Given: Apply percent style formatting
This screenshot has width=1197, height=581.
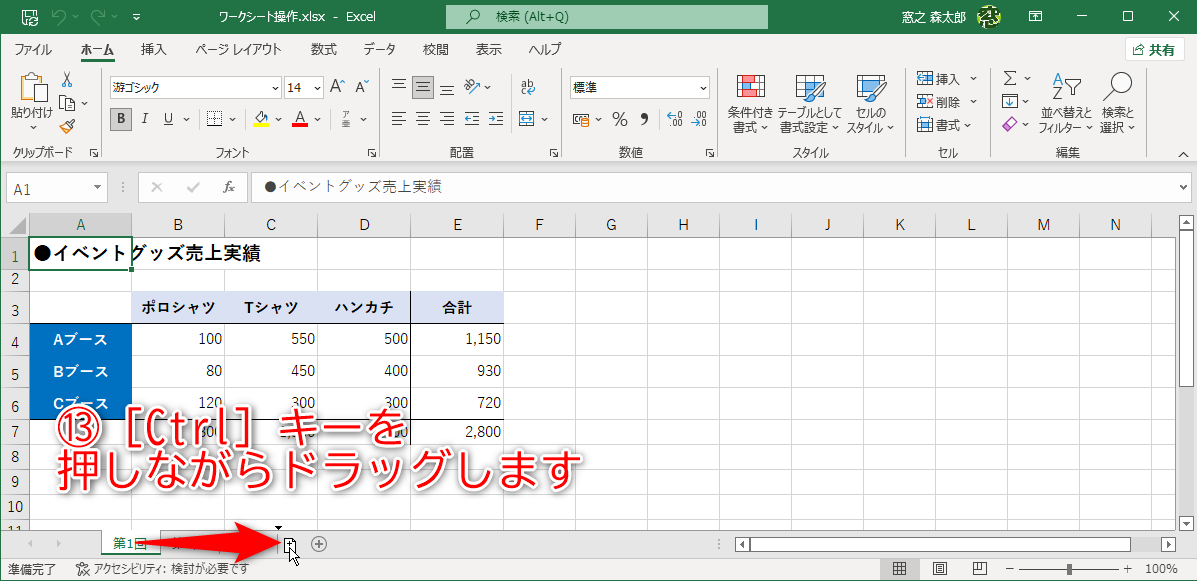Looking at the screenshot, I should point(620,119).
